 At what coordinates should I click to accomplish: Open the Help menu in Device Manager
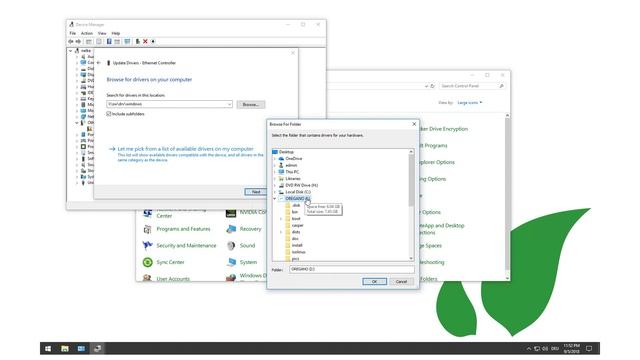[116, 33]
